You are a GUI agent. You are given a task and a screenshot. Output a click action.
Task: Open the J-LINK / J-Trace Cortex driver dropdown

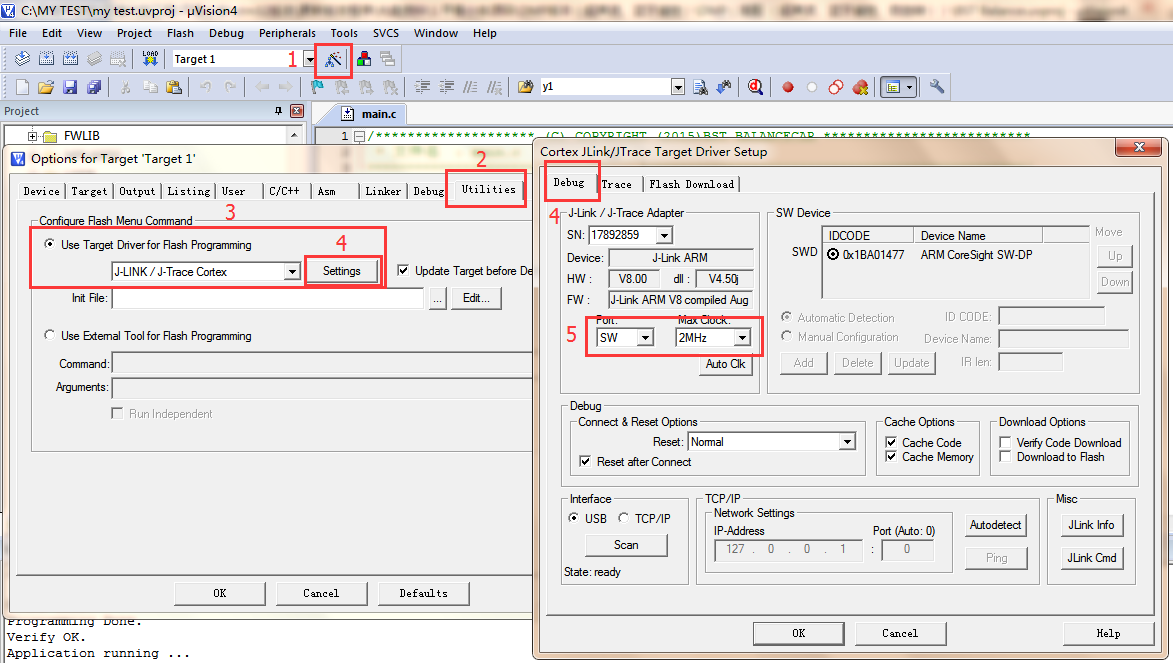[x=292, y=272]
